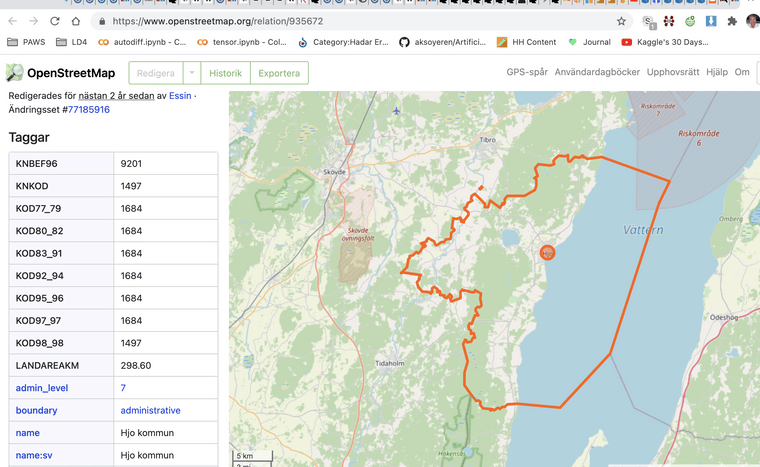760x467 pixels.
Task: Click the orange marker icon on the map
Action: pyautogui.click(x=547, y=253)
